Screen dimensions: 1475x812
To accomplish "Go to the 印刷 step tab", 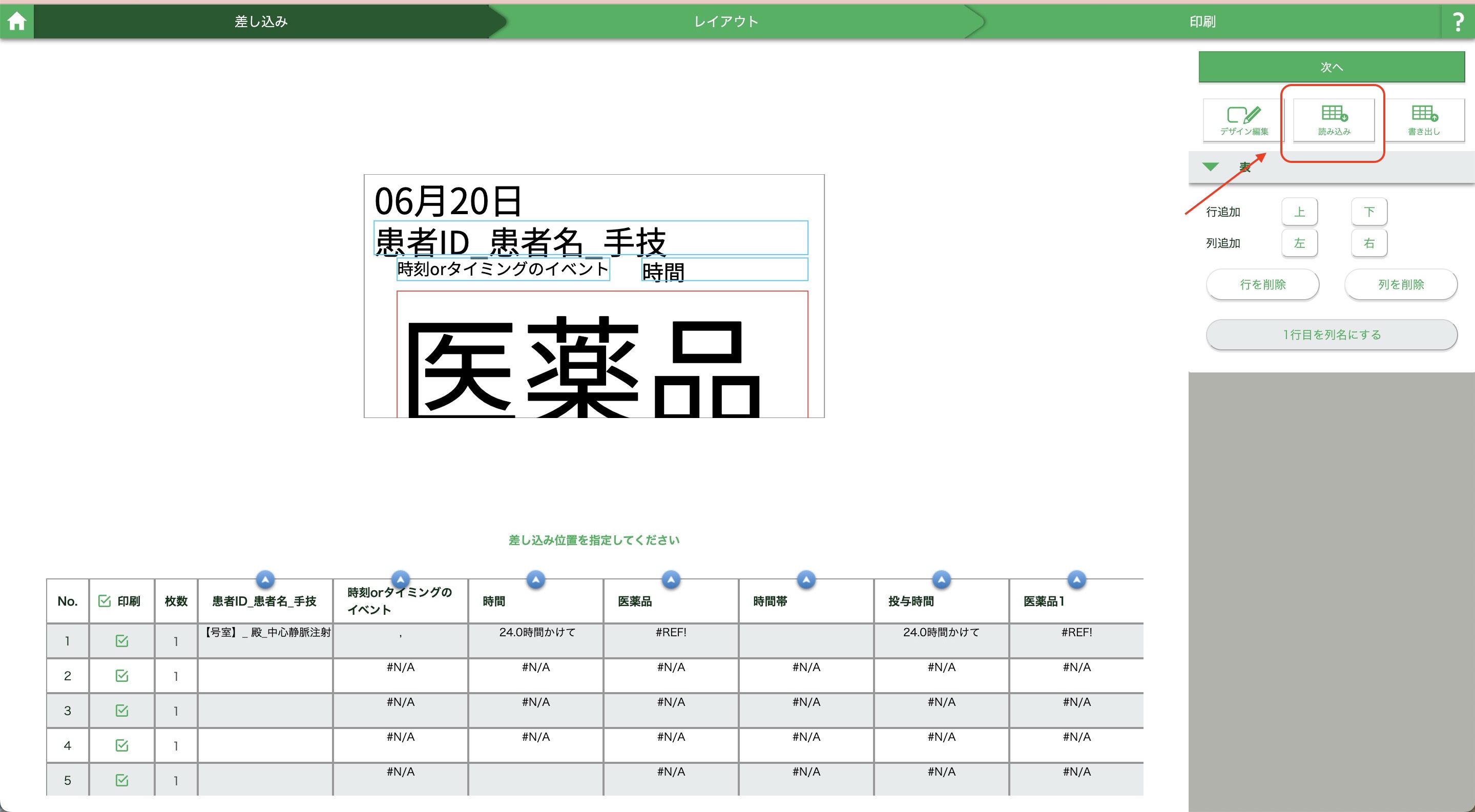I will (x=1202, y=22).
